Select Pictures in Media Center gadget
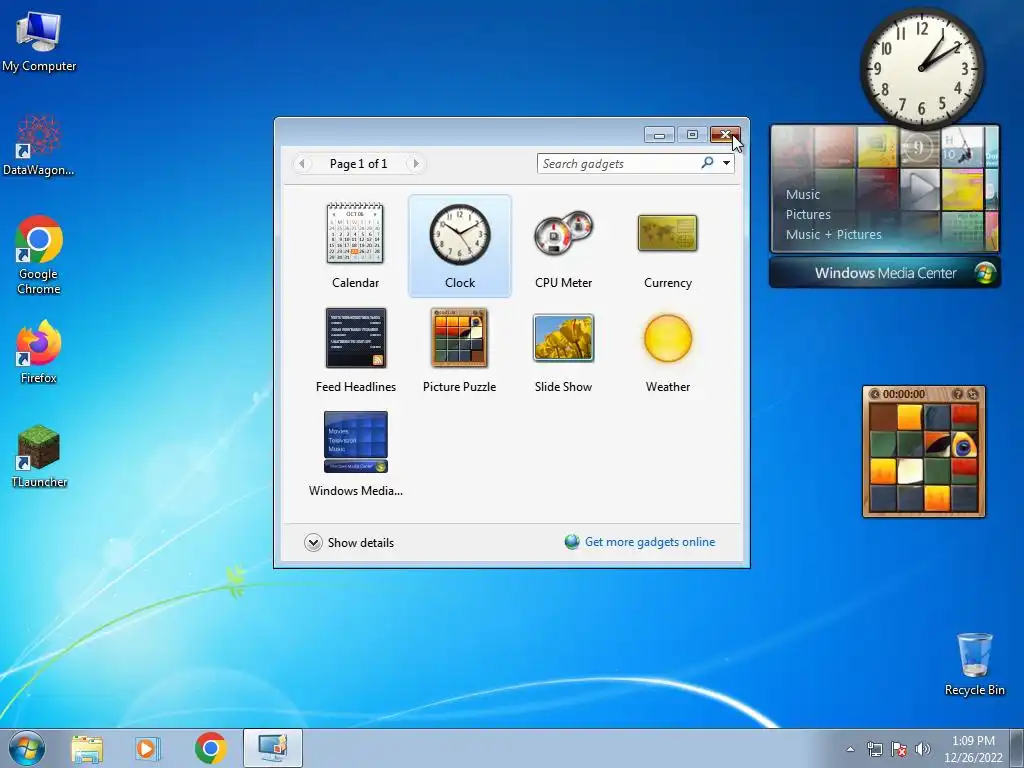The width and height of the screenshot is (1024, 768). click(808, 214)
